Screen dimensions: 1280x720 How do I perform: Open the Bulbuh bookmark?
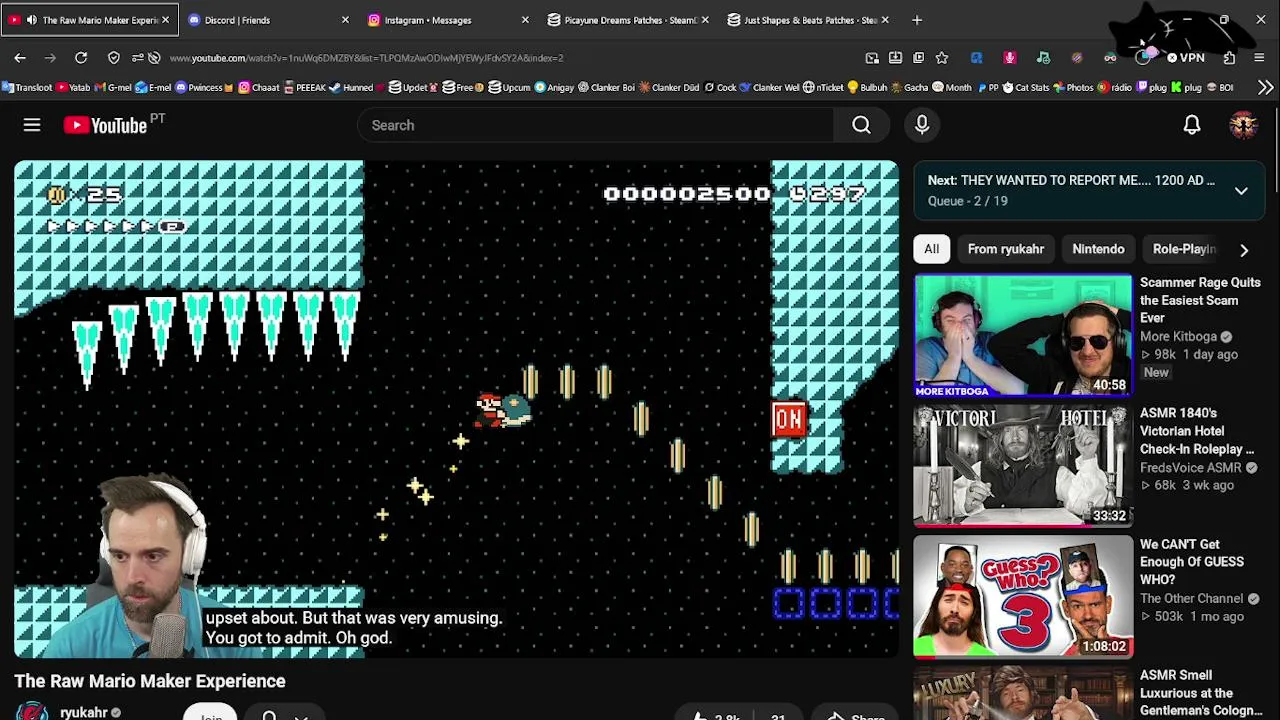click(866, 88)
